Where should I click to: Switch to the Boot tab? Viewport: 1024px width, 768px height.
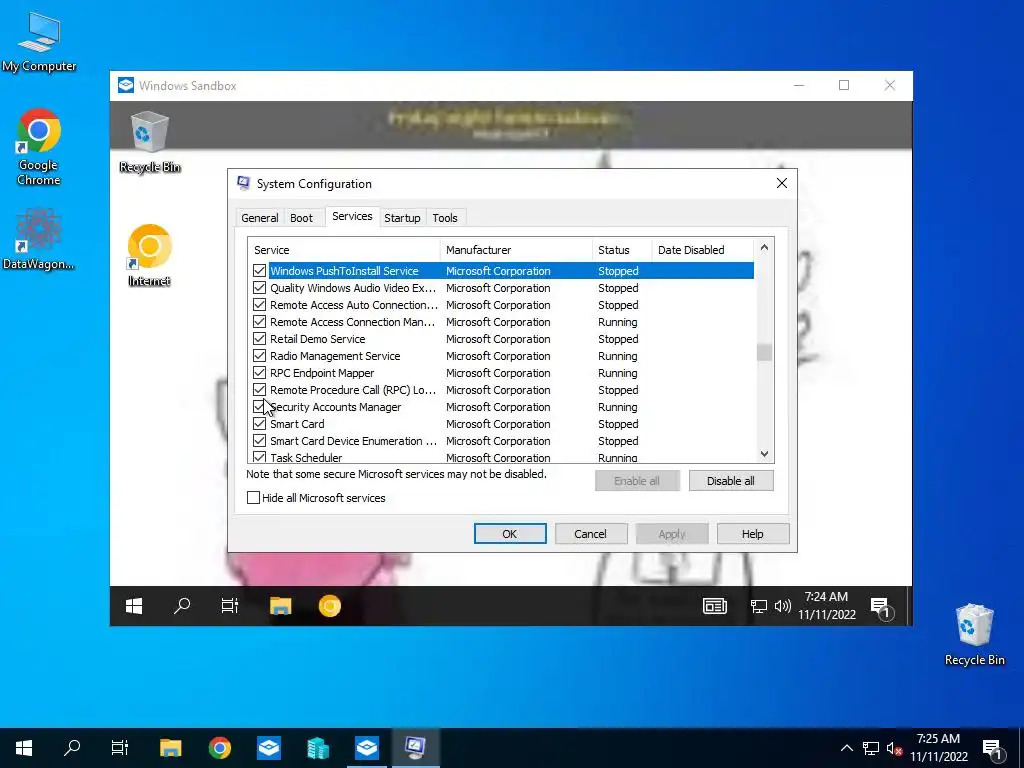coord(301,217)
